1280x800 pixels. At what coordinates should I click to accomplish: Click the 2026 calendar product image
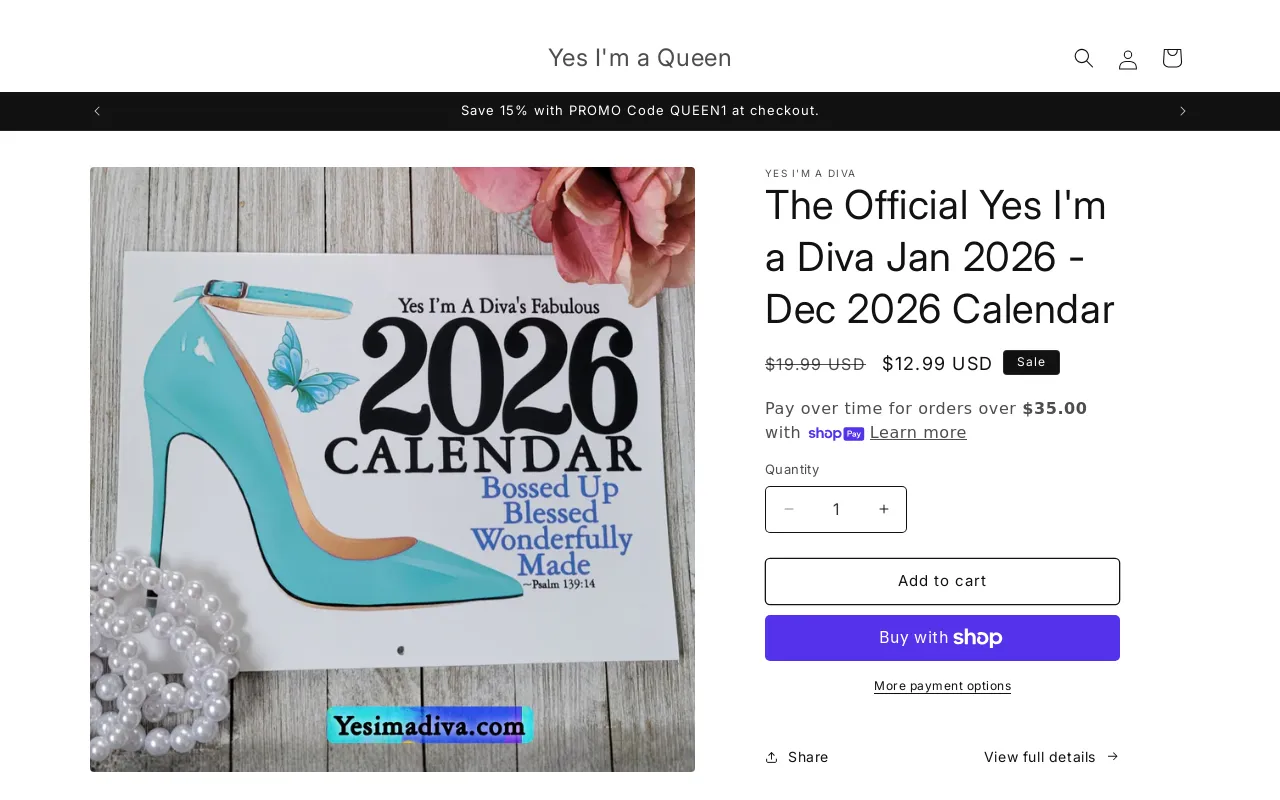(392, 470)
